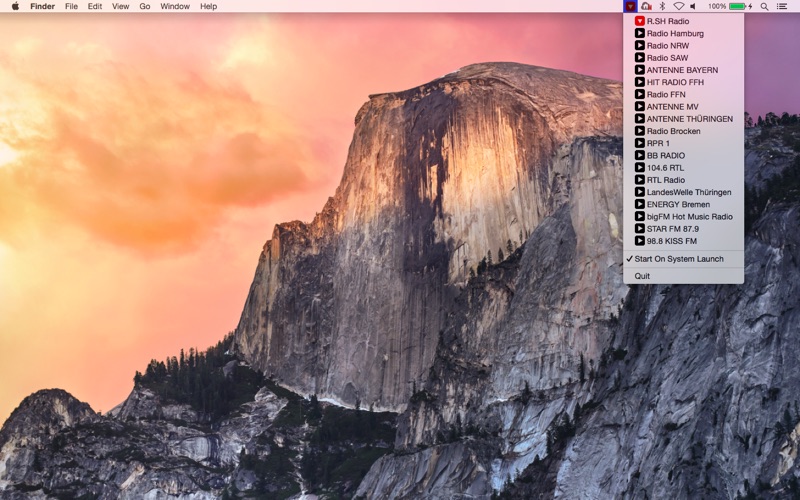Toggle Start On System Launch option

click(683, 259)
